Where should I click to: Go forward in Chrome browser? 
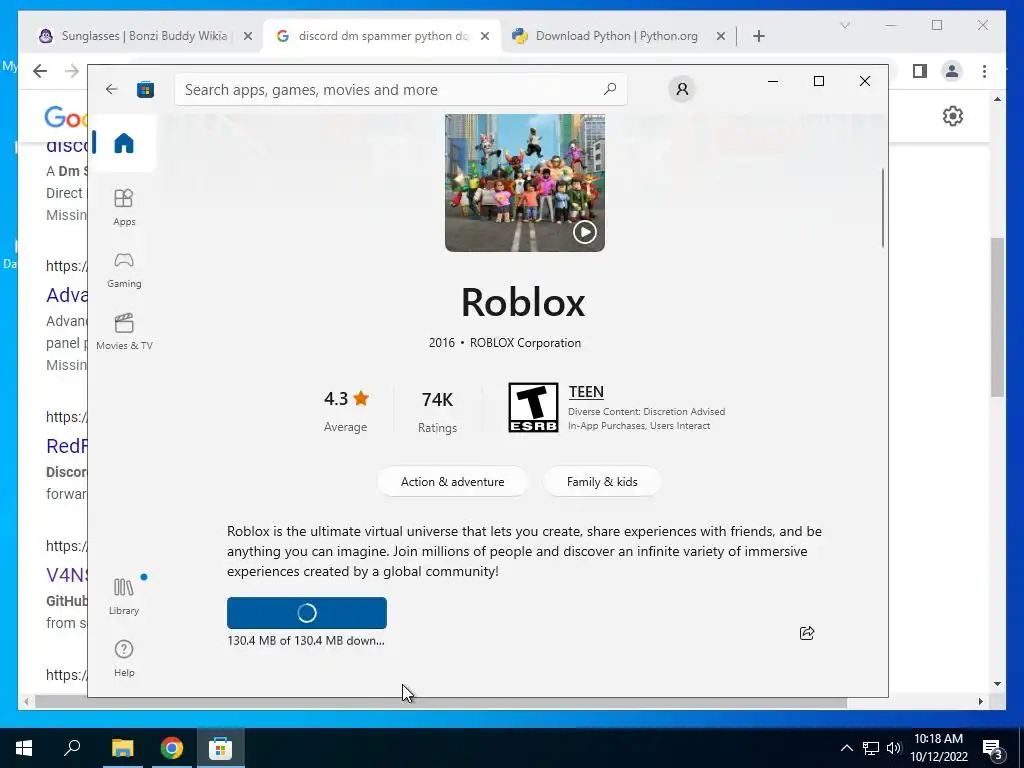(72, 71)
